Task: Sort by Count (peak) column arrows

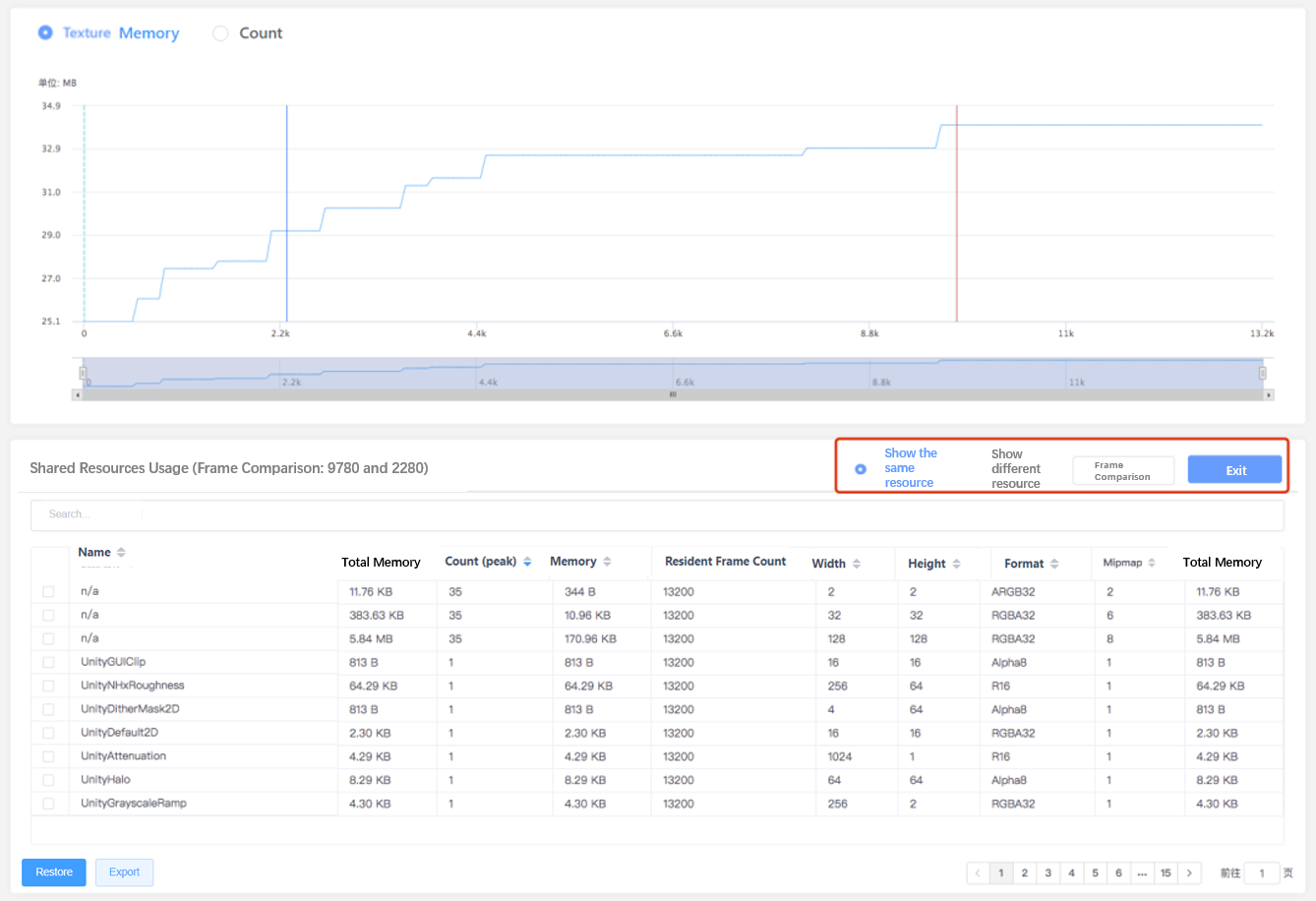Action: tap(527, 562)
